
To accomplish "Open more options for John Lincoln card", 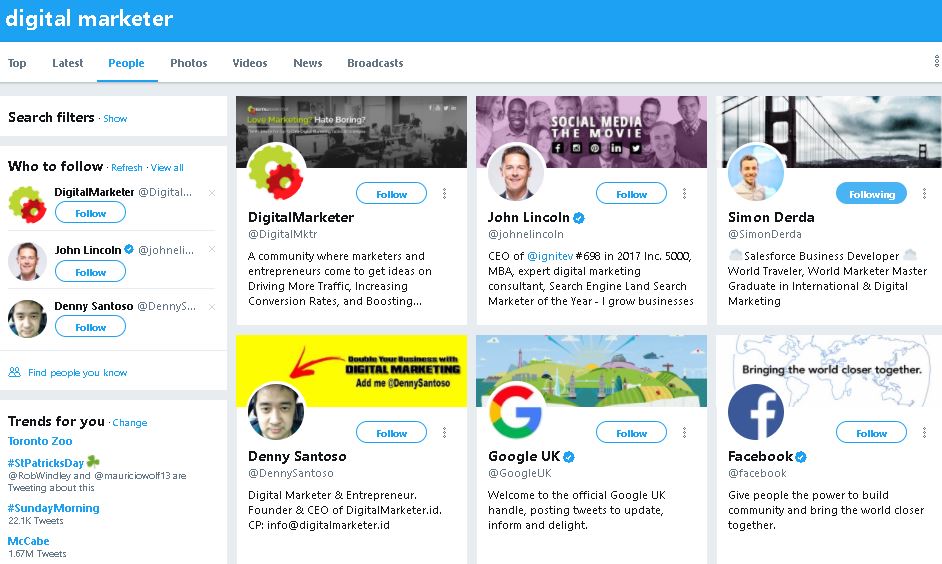I will click(684, 193).
